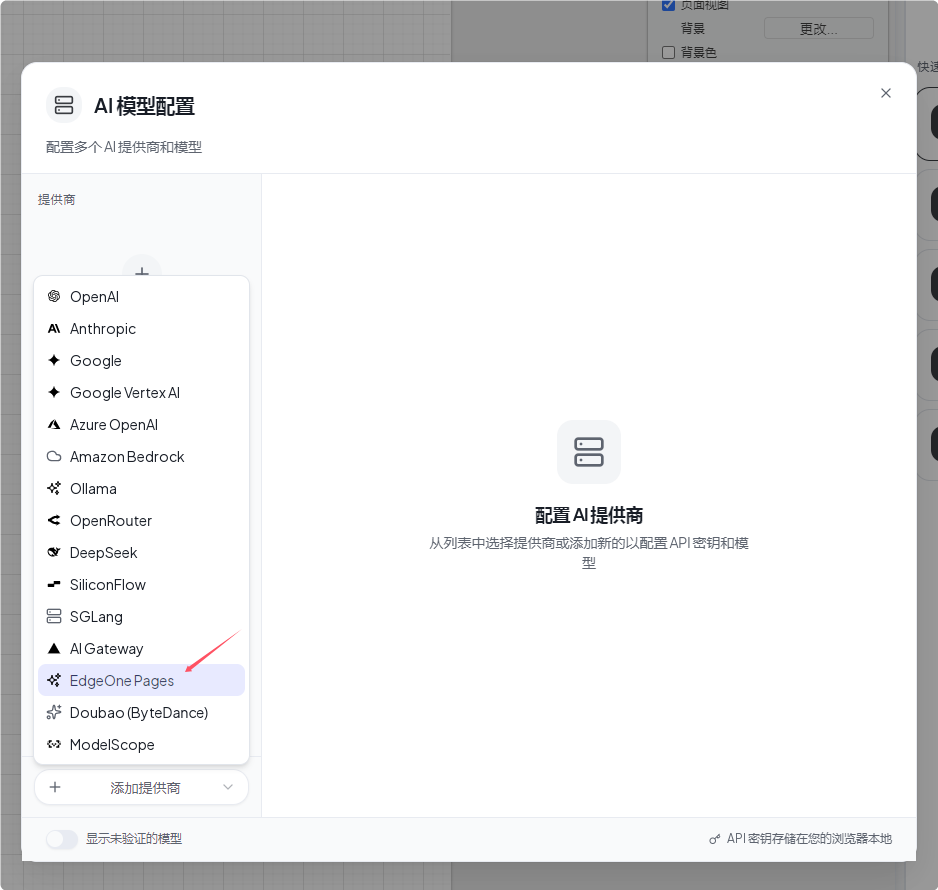
Task: Click the 配置 AI 提供商 heading
Action: tap(589, 515)
